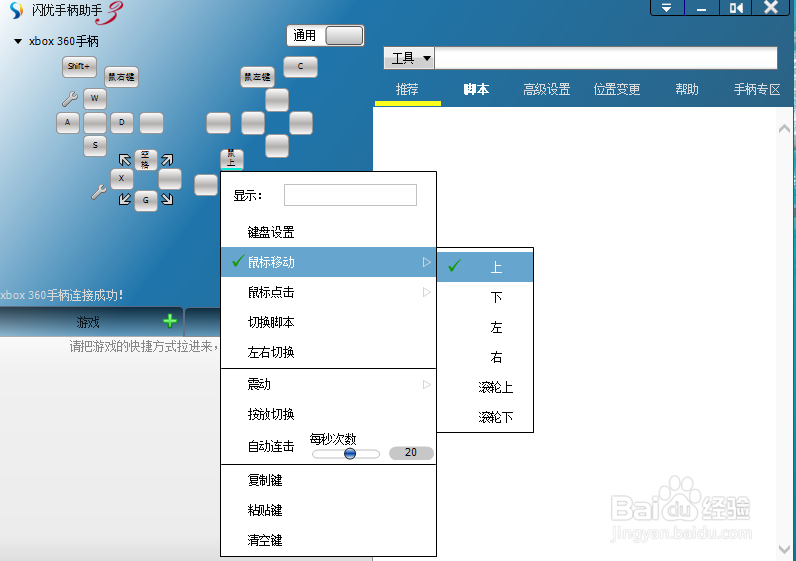This screenshot has width=796, height=561.
Task: Select 上 in the mouse move submenu
Action: tap(485, 267)
